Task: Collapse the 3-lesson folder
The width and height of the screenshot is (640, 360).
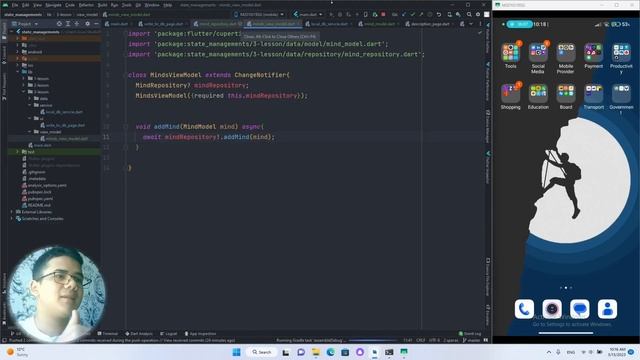Action: 24,92
